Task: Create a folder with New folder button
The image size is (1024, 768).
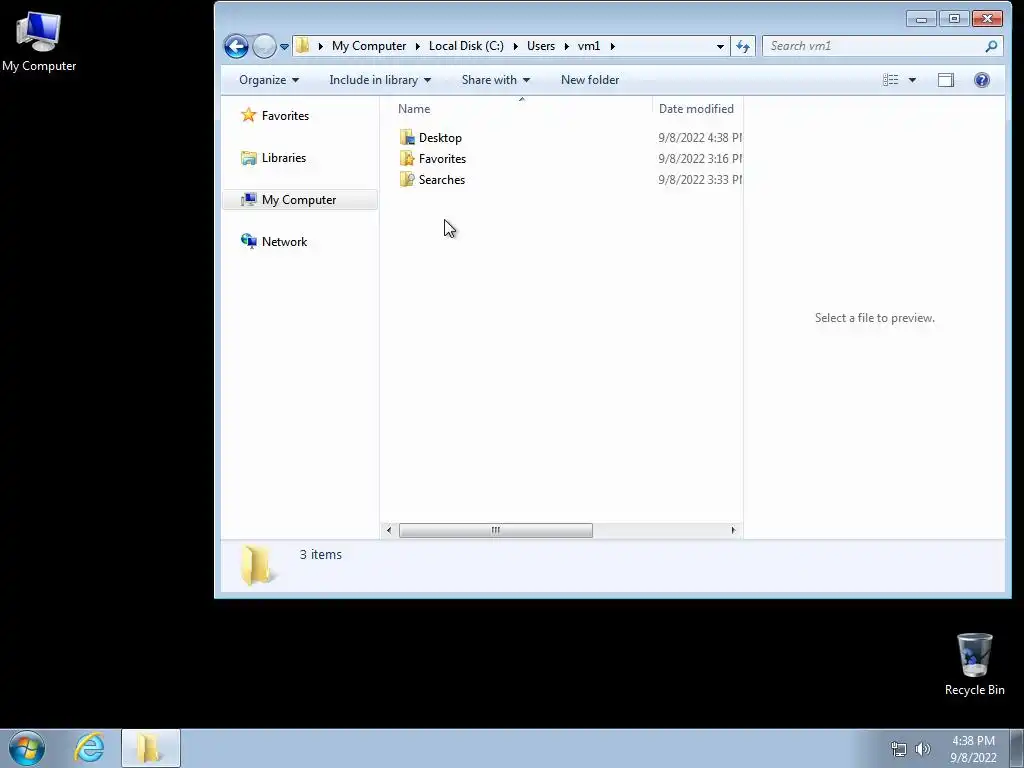Action: pyautogui.click(x=590, y=80)
